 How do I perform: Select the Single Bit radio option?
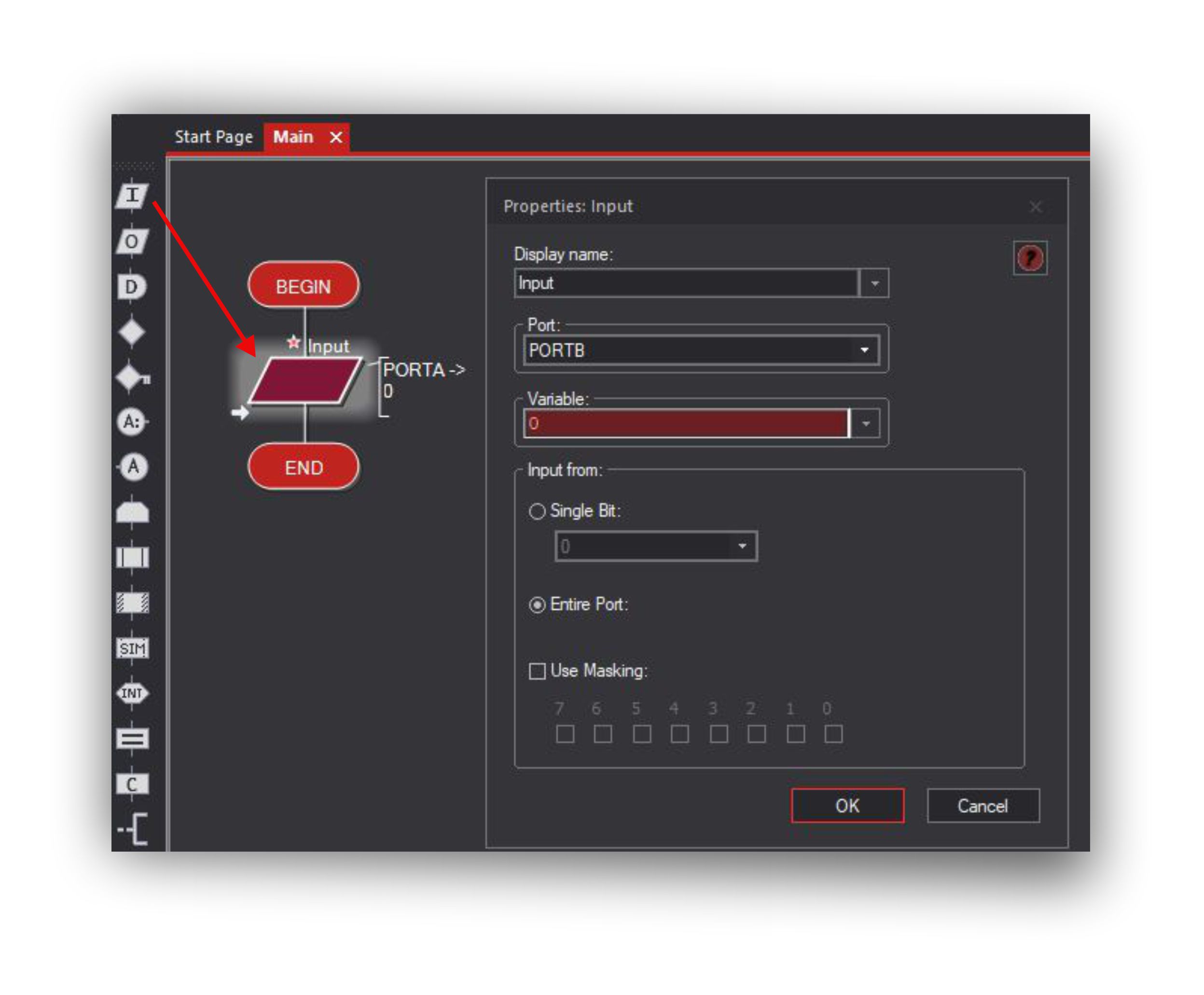point(537,511)
